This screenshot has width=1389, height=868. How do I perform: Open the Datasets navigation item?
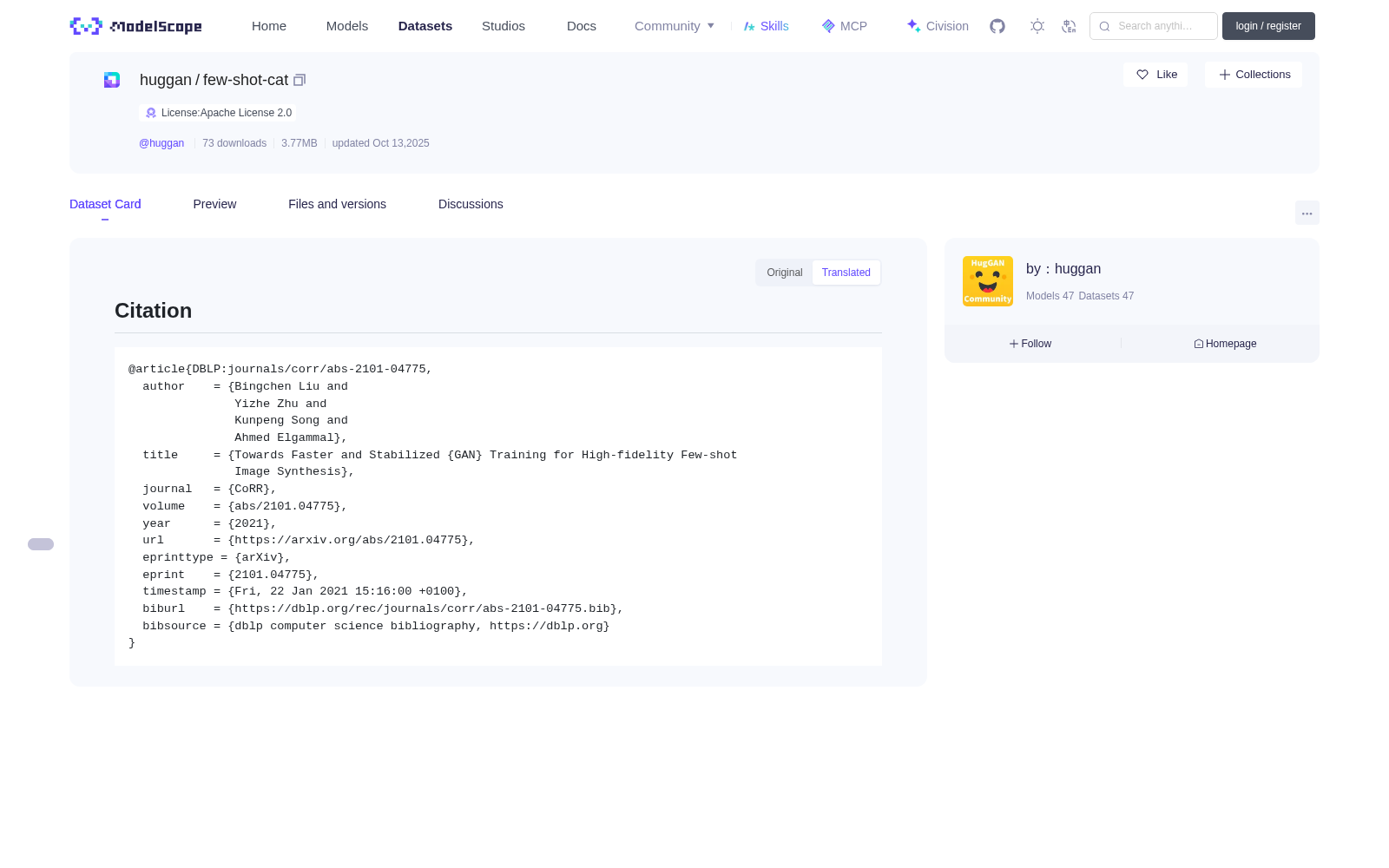(425, 26)
